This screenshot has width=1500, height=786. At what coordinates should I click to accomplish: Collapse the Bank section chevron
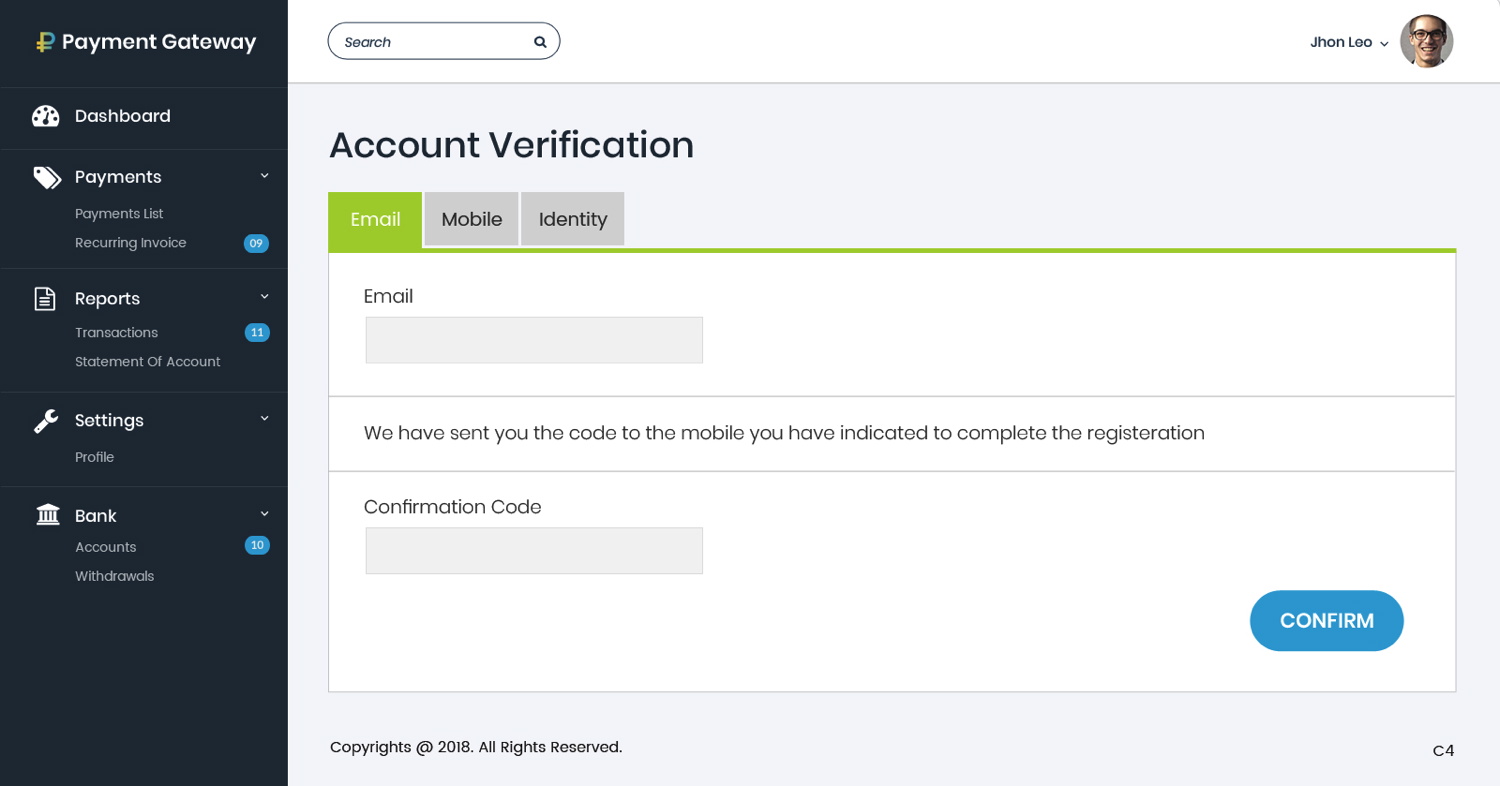pos(265,514)
